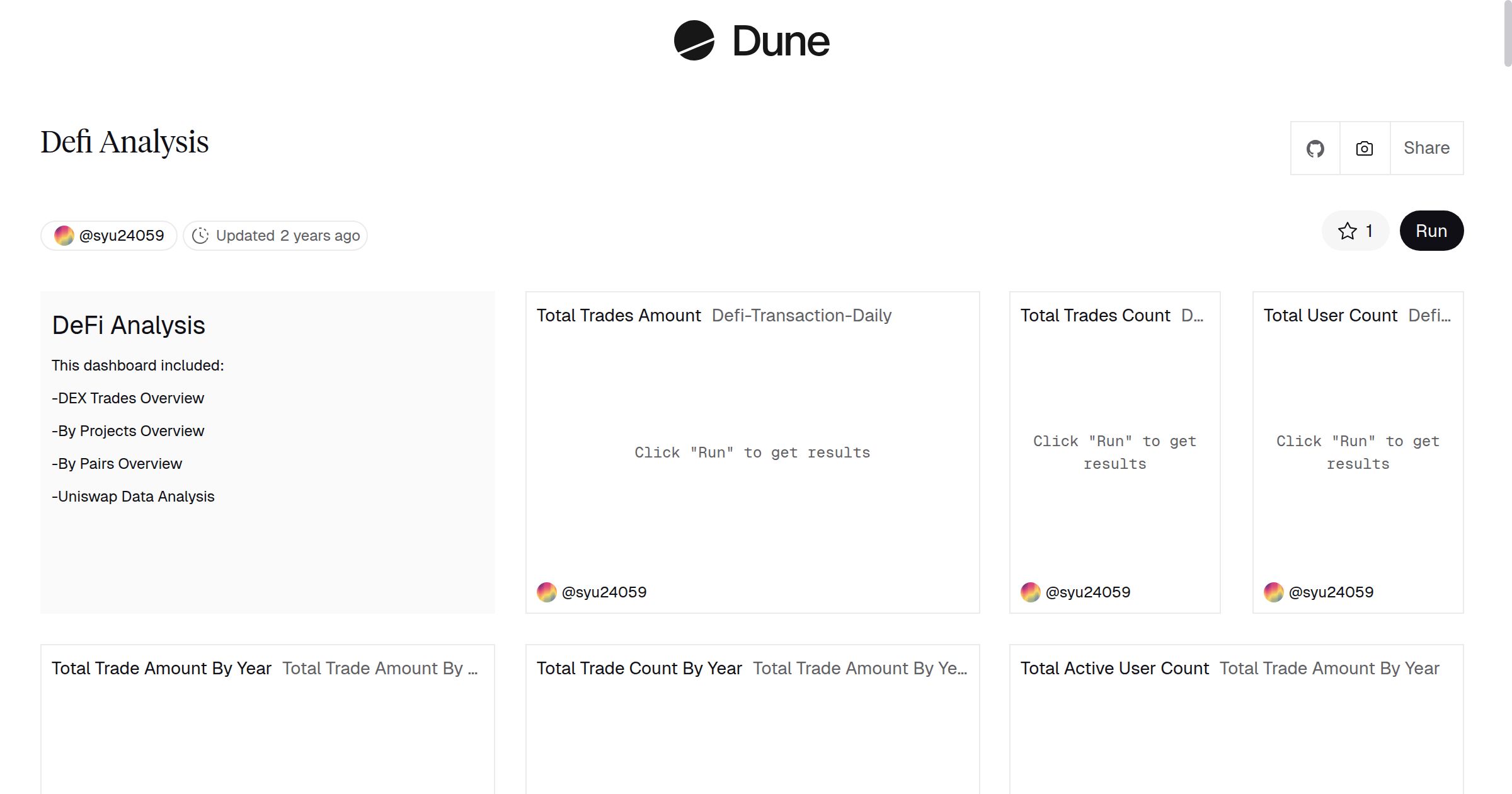The width and height of the screenshot is (1512, 794).
Task: Click the camera screenshot icon
Action: [1365, 149]
